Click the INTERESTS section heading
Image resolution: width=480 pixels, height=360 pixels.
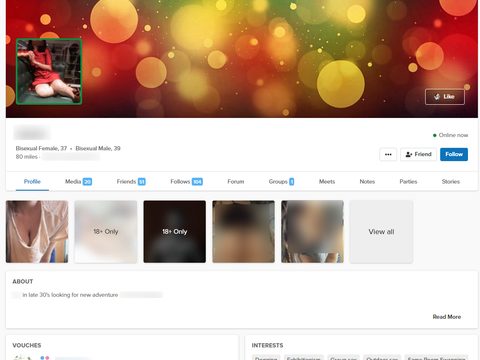tap(267, 345)
